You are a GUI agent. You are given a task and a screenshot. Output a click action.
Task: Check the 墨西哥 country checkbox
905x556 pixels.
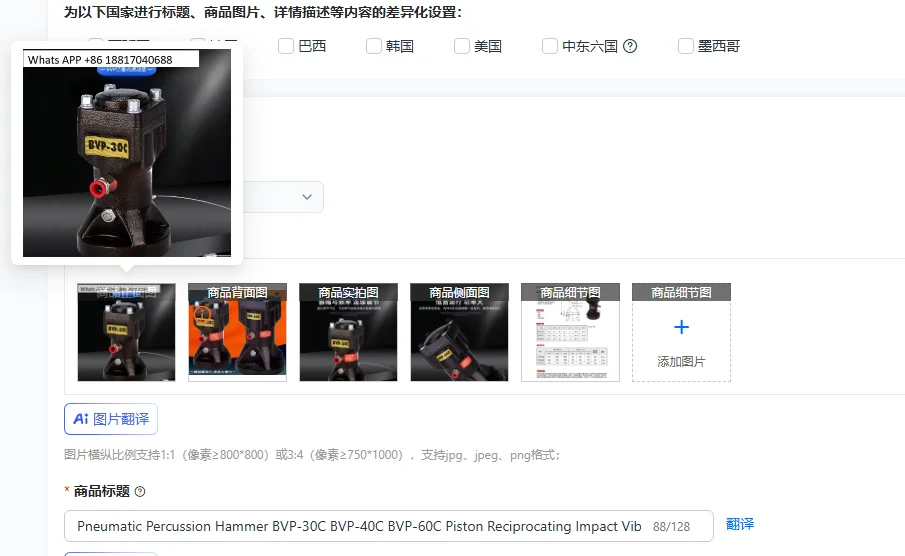click(x=685, y=46)
